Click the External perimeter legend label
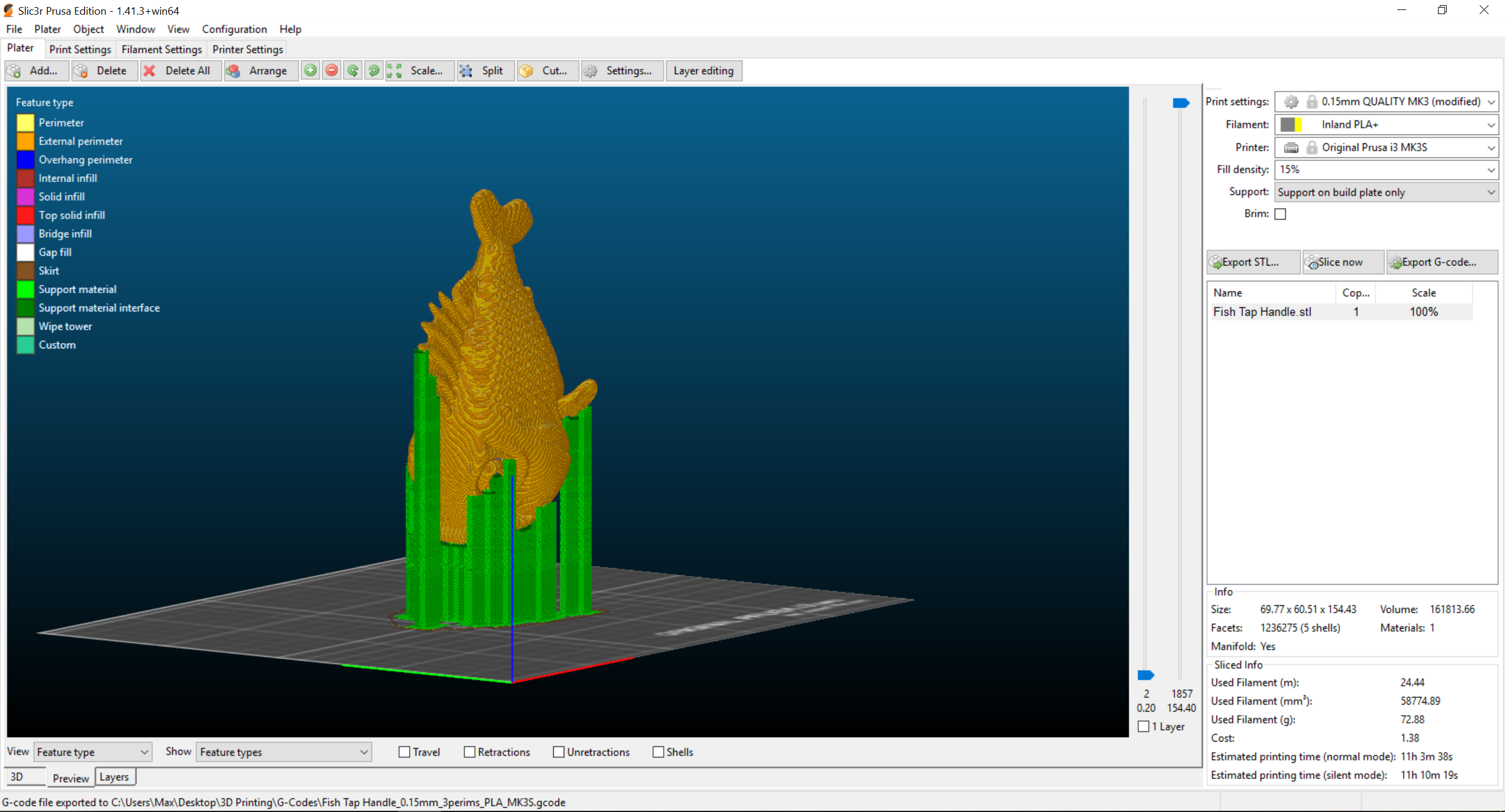 (x=81, y=142)
